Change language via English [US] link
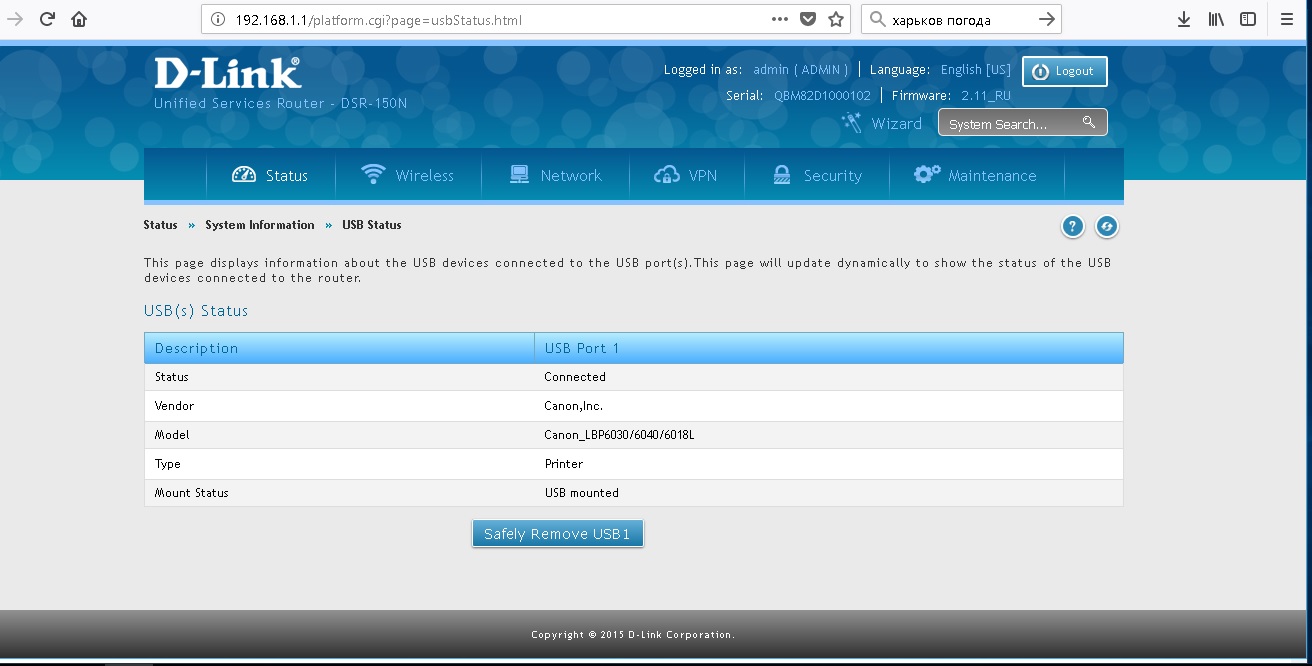 [x=975, y=70]
